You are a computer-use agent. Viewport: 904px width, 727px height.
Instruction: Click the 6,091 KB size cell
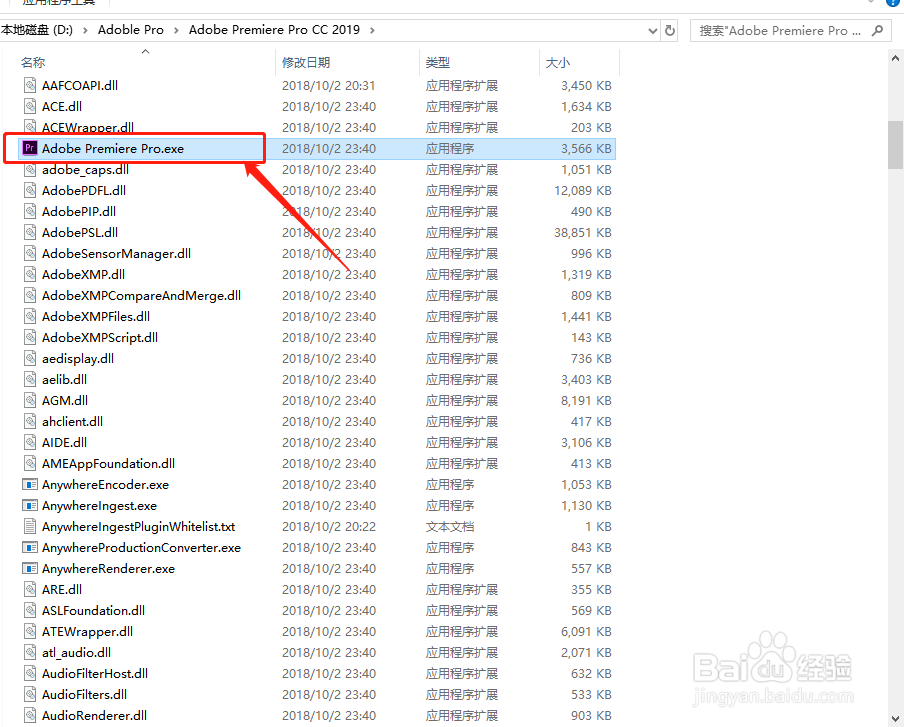(x=586, y=631)
